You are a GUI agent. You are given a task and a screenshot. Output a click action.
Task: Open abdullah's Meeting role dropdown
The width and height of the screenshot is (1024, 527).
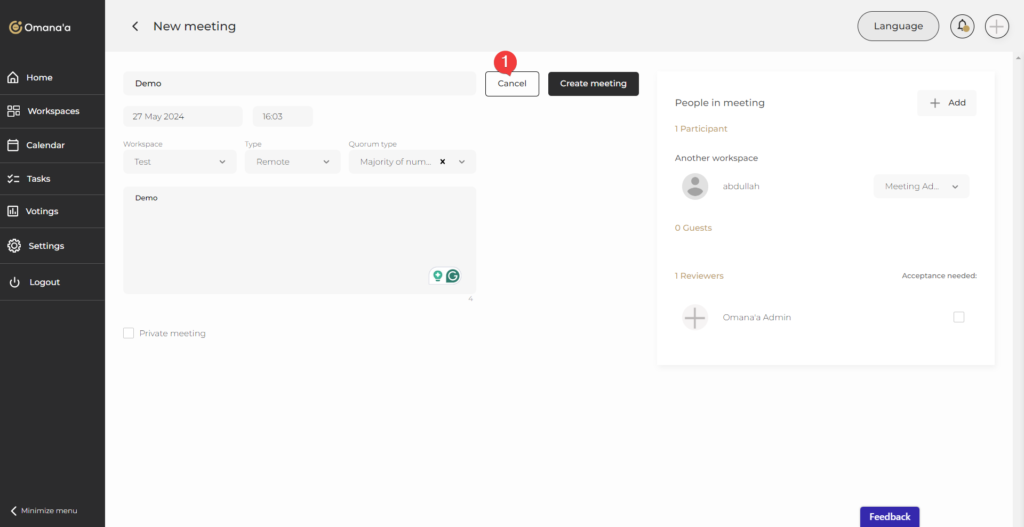921,186
